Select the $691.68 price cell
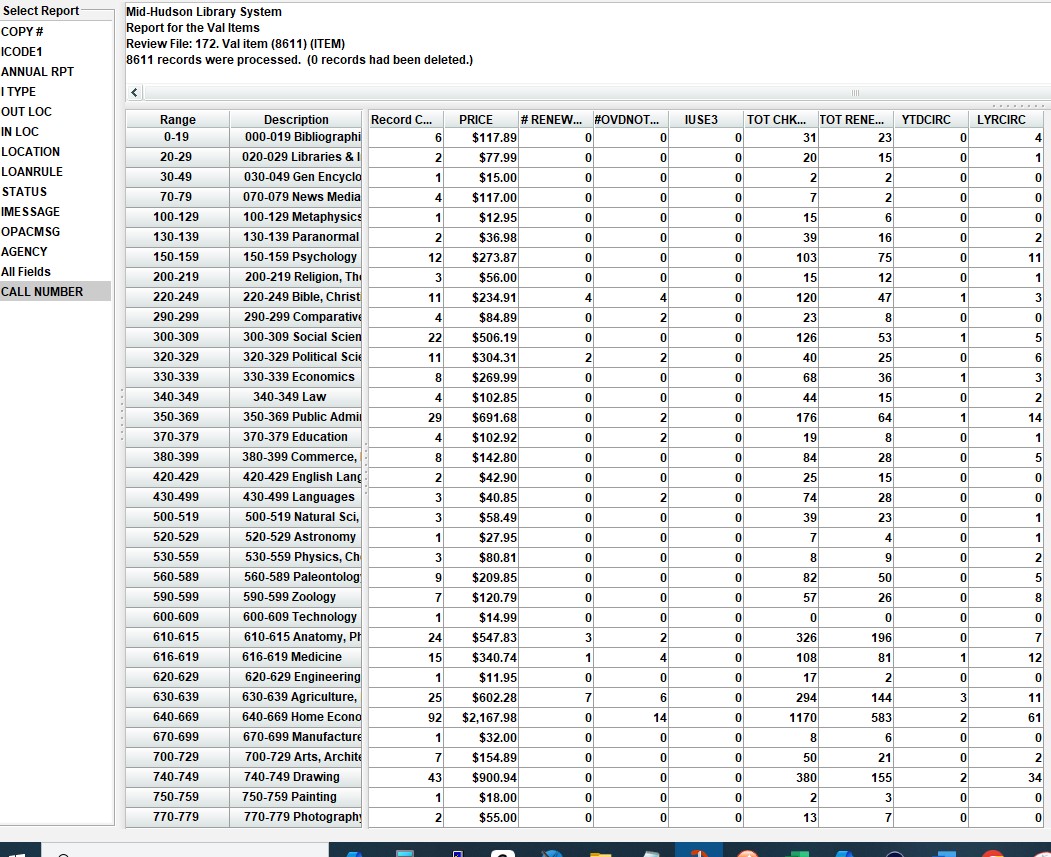The height and width of the screenshot is (857, 1051). pos(481,417)
